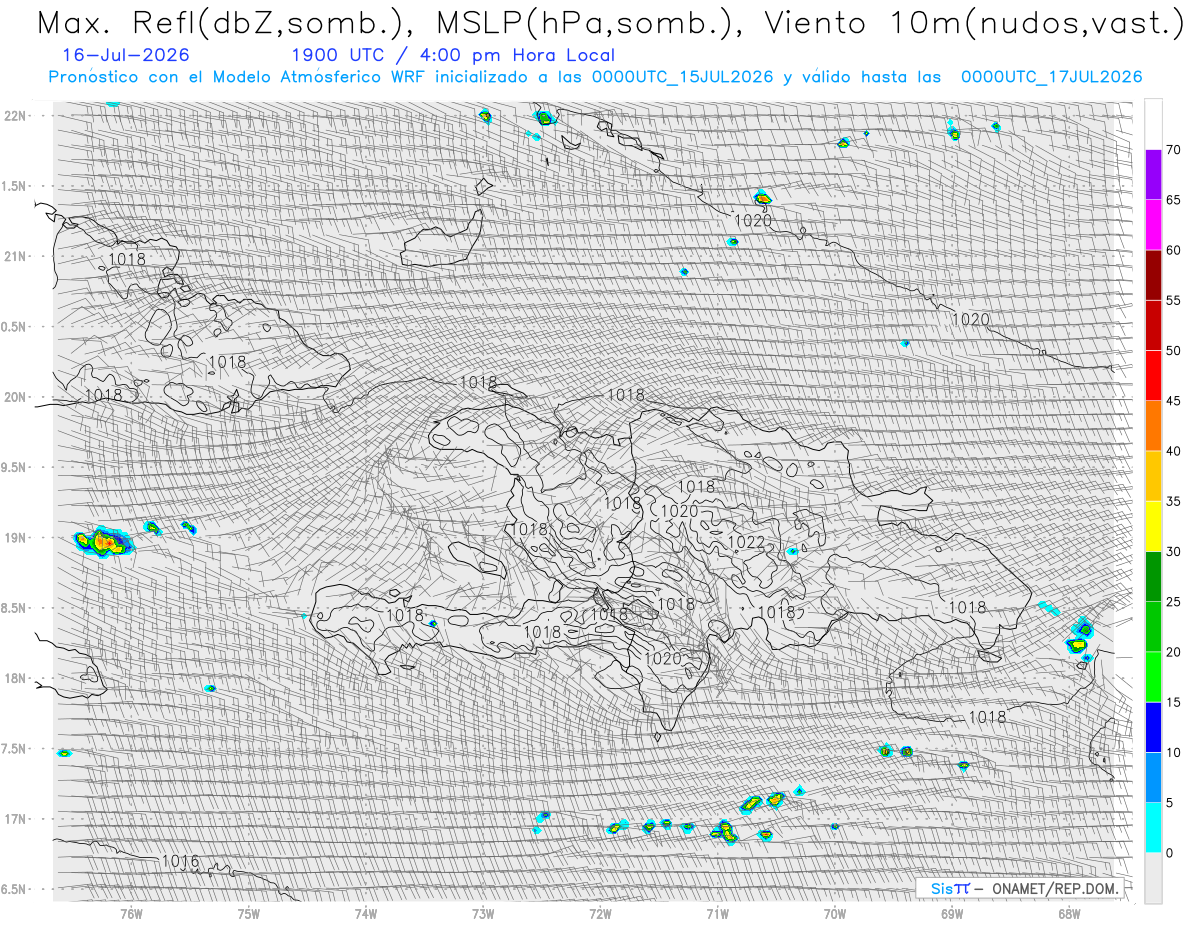Click the '50' value on the colorbar scale

point(1173,351)
